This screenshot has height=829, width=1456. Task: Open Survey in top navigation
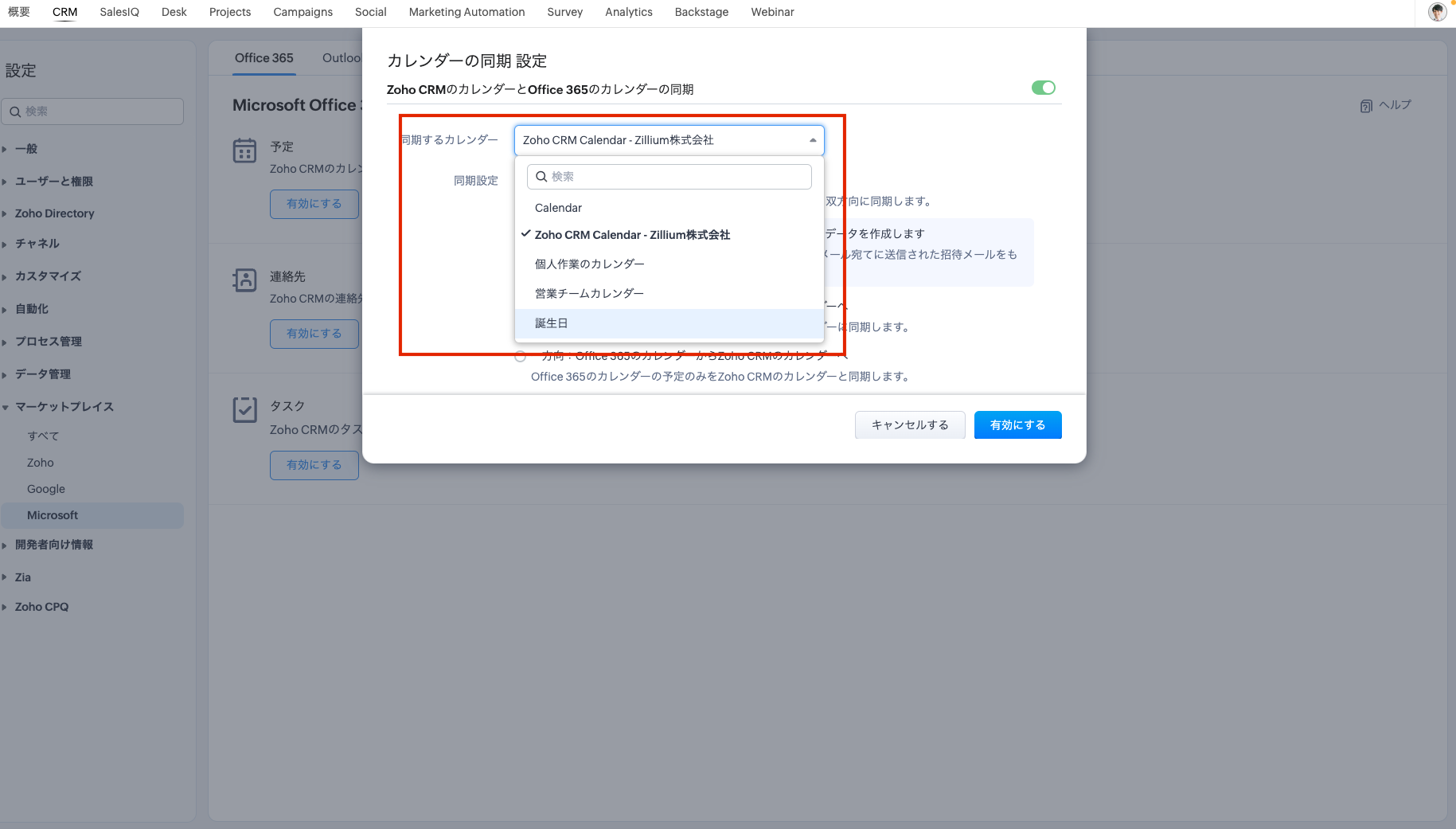[565, 12]
